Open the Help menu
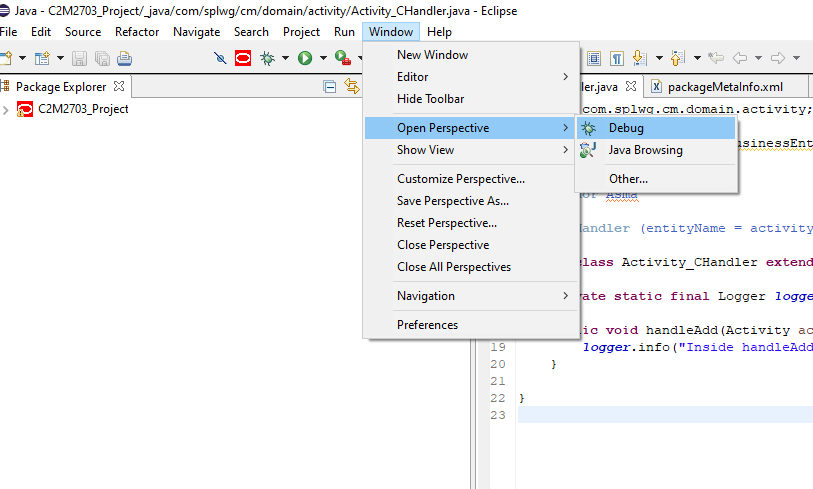Screen dimensions: 813x489 pos(439,32)
